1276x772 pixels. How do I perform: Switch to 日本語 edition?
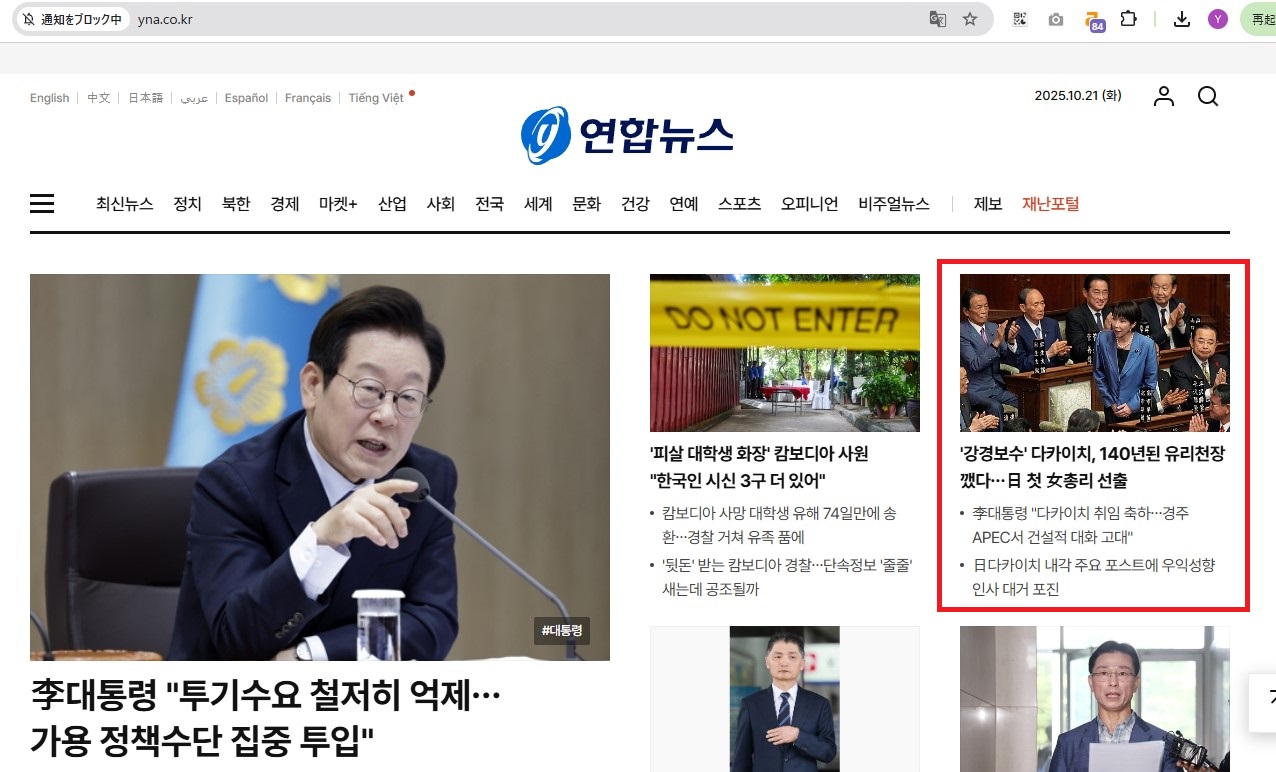click(x=145, y=98)
